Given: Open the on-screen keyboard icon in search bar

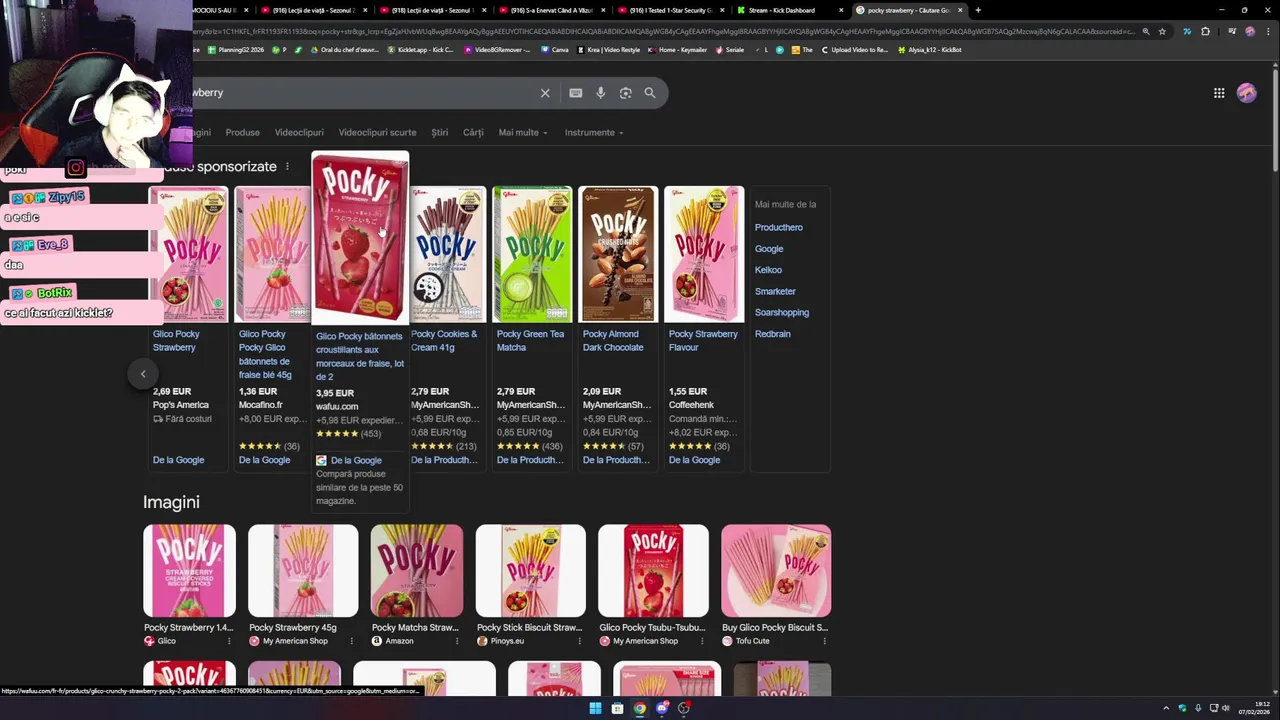Looking at the screenshot, I should tap(576, 93).
